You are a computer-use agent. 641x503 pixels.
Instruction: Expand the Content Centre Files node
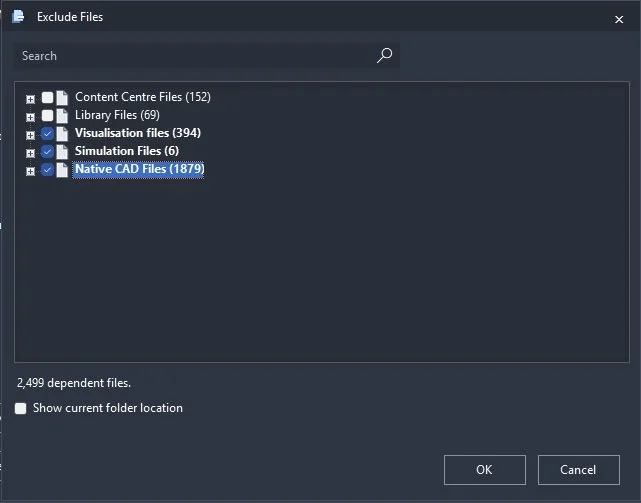pos(30,99)
